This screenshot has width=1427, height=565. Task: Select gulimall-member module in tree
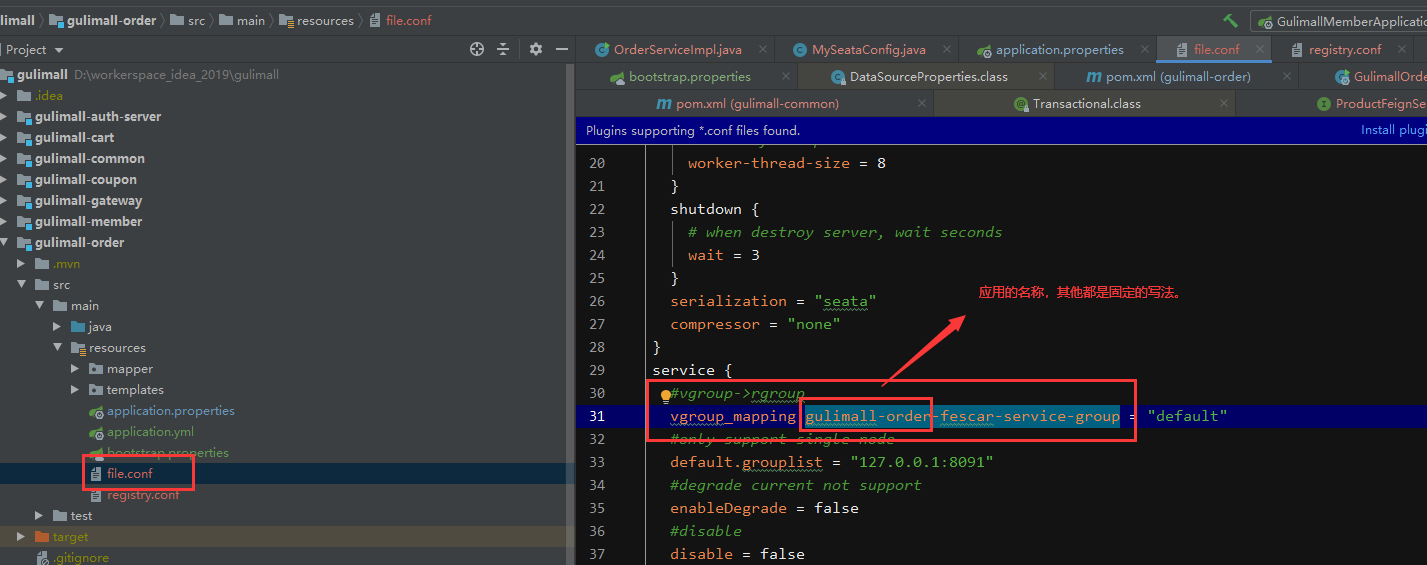click(89, 222)
